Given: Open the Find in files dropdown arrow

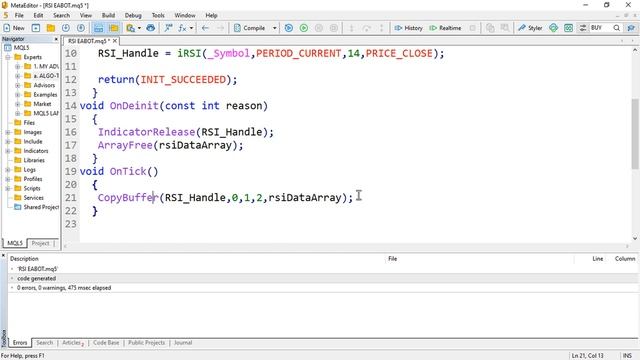Looking at the screenshot, I should coord(139,28).
